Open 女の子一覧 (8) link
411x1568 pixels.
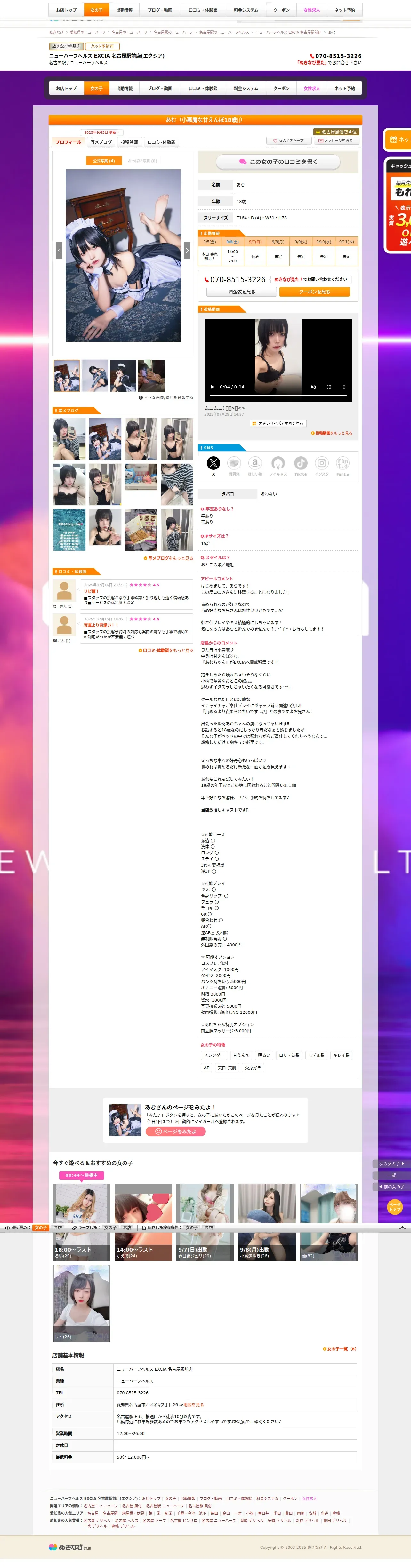pos(340,1349)
